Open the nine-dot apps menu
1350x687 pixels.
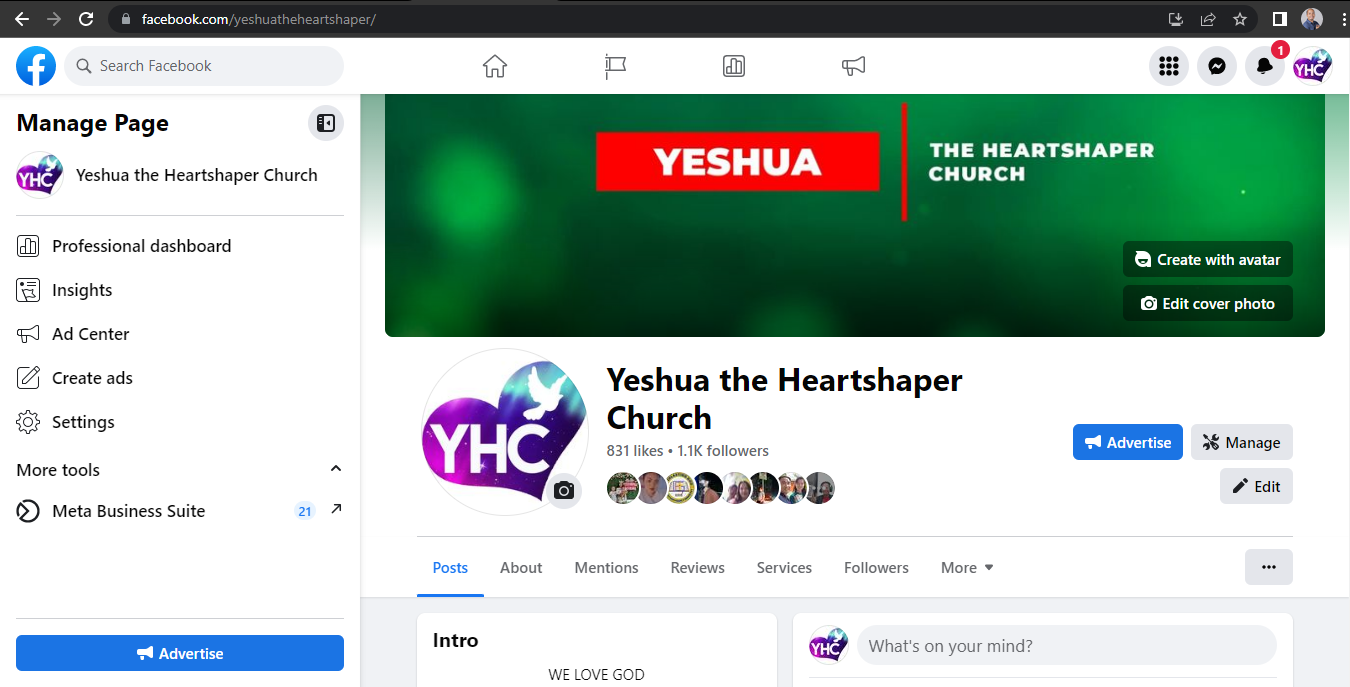[x=1169, y=66]
